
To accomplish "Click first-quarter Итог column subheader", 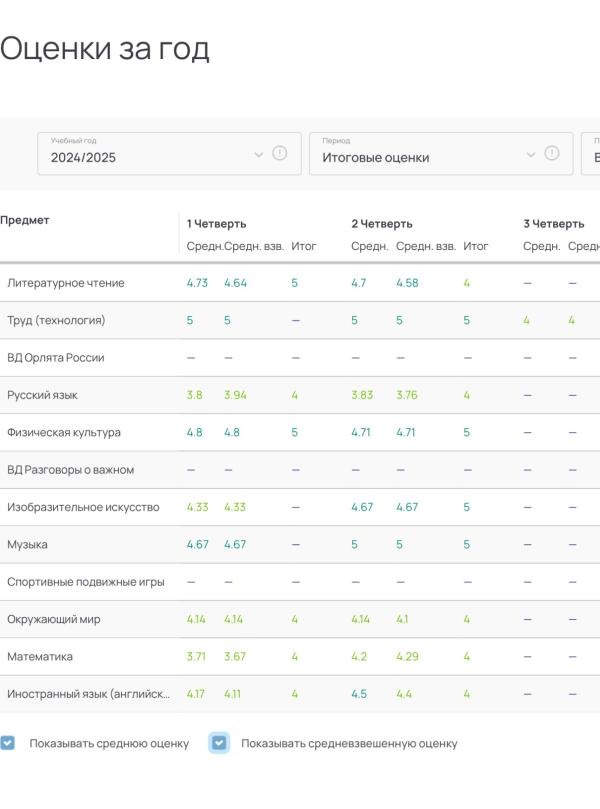I will tap(303, 246).
